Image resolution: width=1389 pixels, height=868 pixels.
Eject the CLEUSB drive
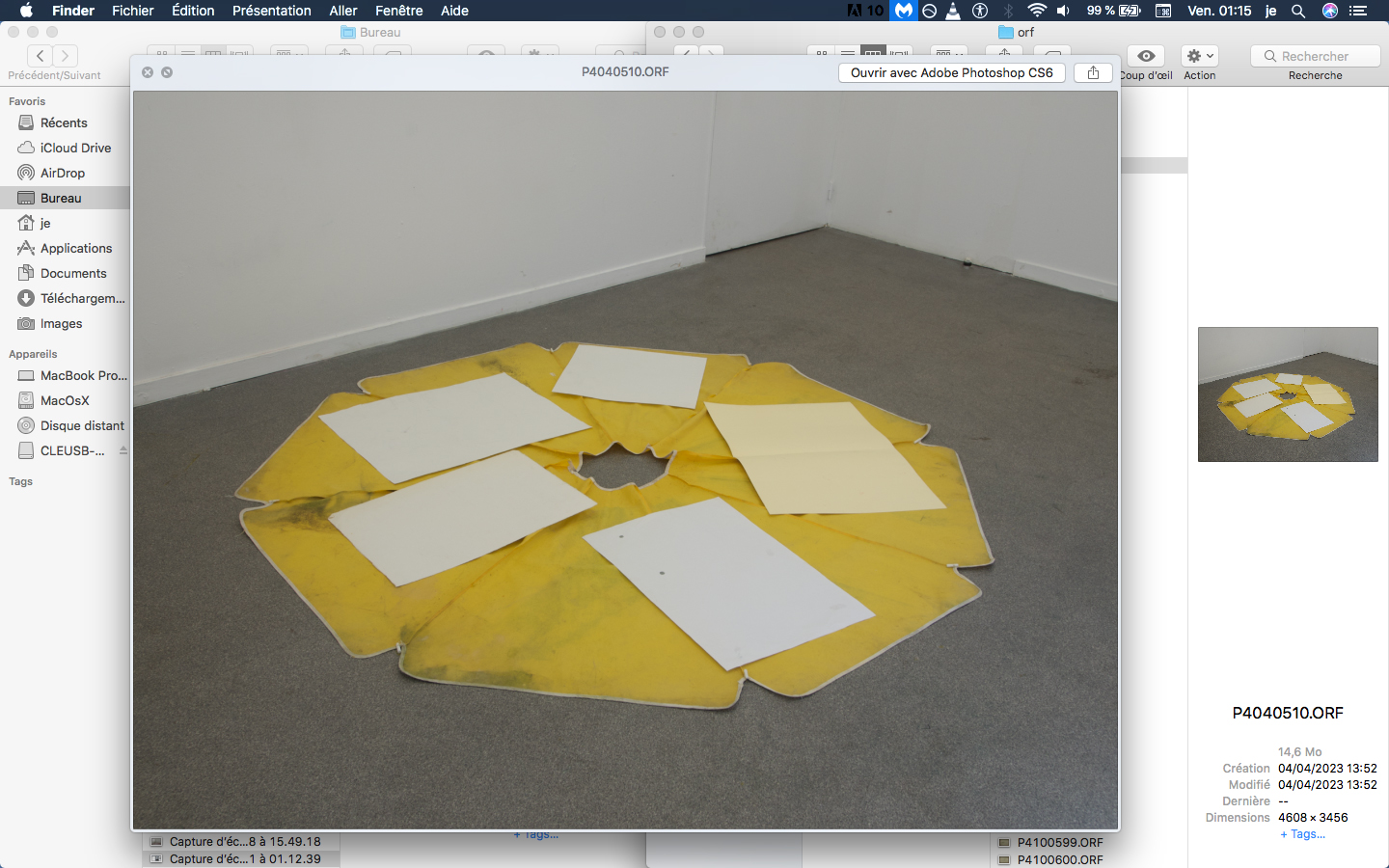[123, 450]
